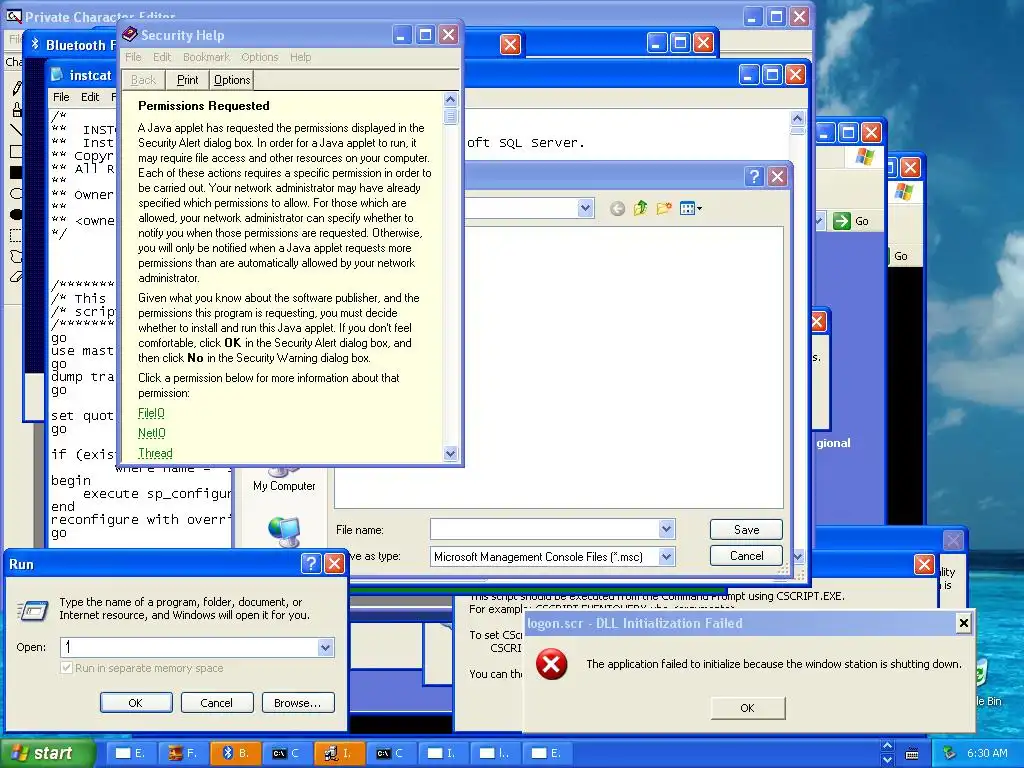Click My Computer icon in Save dialog places bar

click(x=284, y=479)
